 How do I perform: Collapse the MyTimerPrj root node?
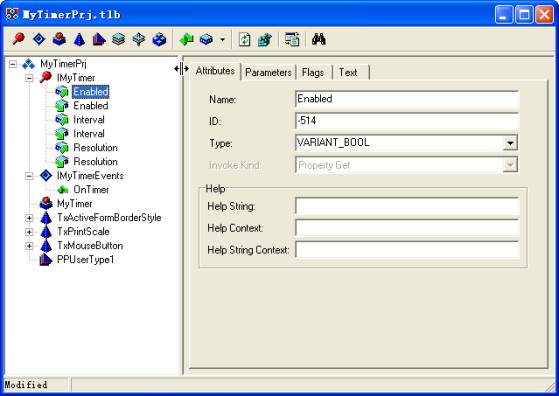click(x=13, y=64)
